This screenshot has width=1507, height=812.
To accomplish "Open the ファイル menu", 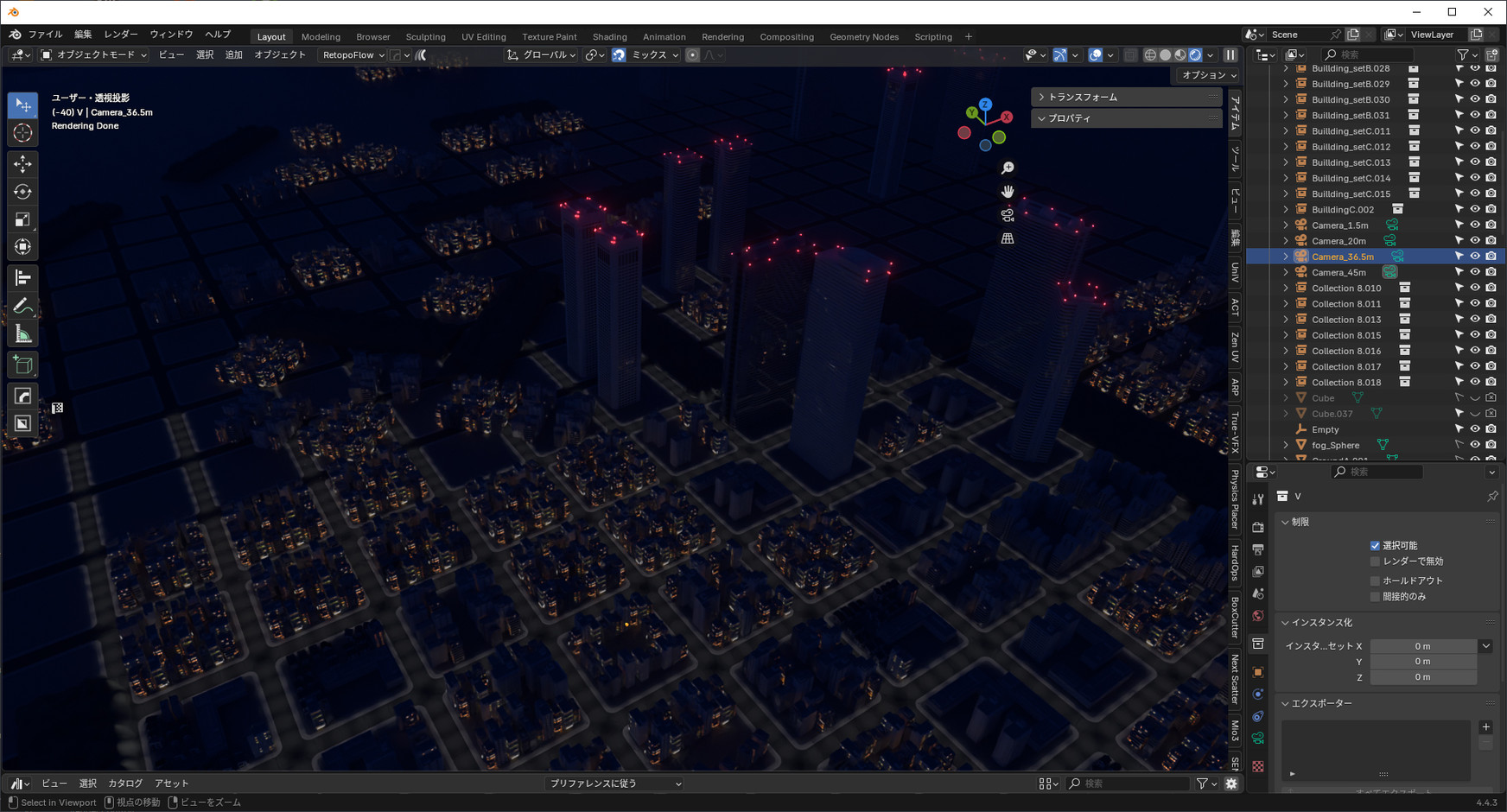I will (x=45, y=35).
